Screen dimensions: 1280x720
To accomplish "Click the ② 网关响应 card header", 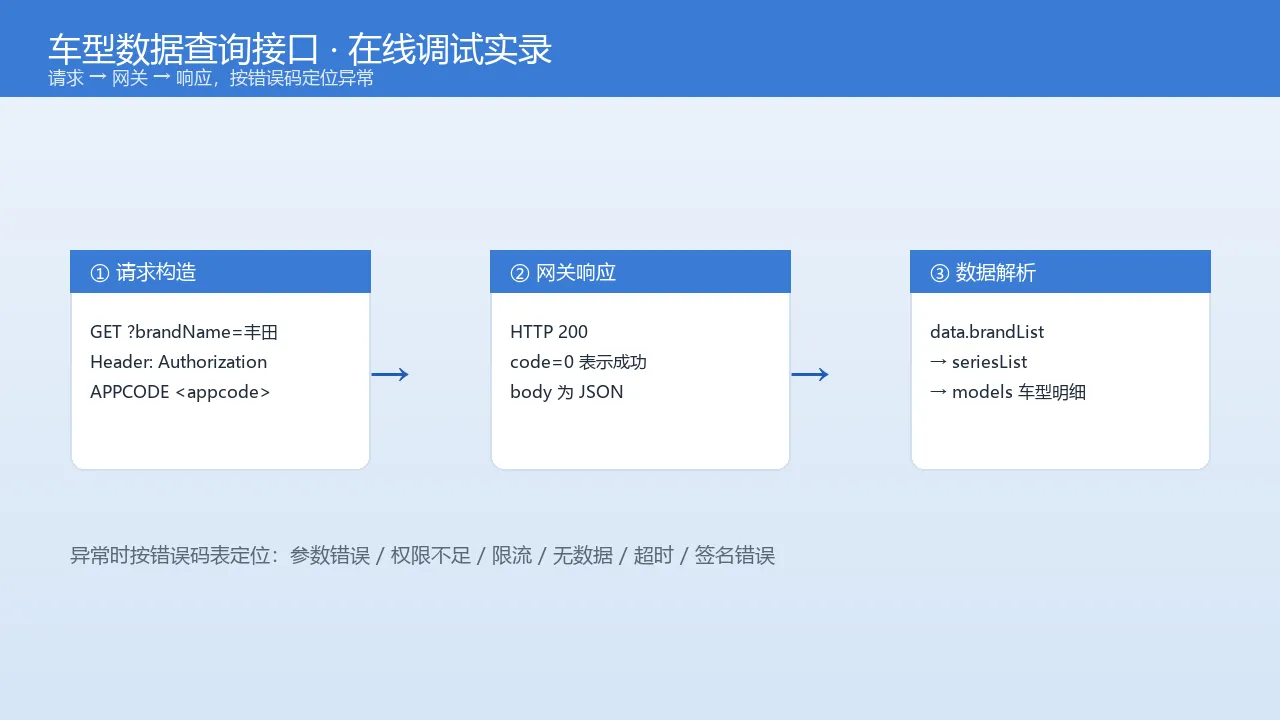I will (640, 271).
